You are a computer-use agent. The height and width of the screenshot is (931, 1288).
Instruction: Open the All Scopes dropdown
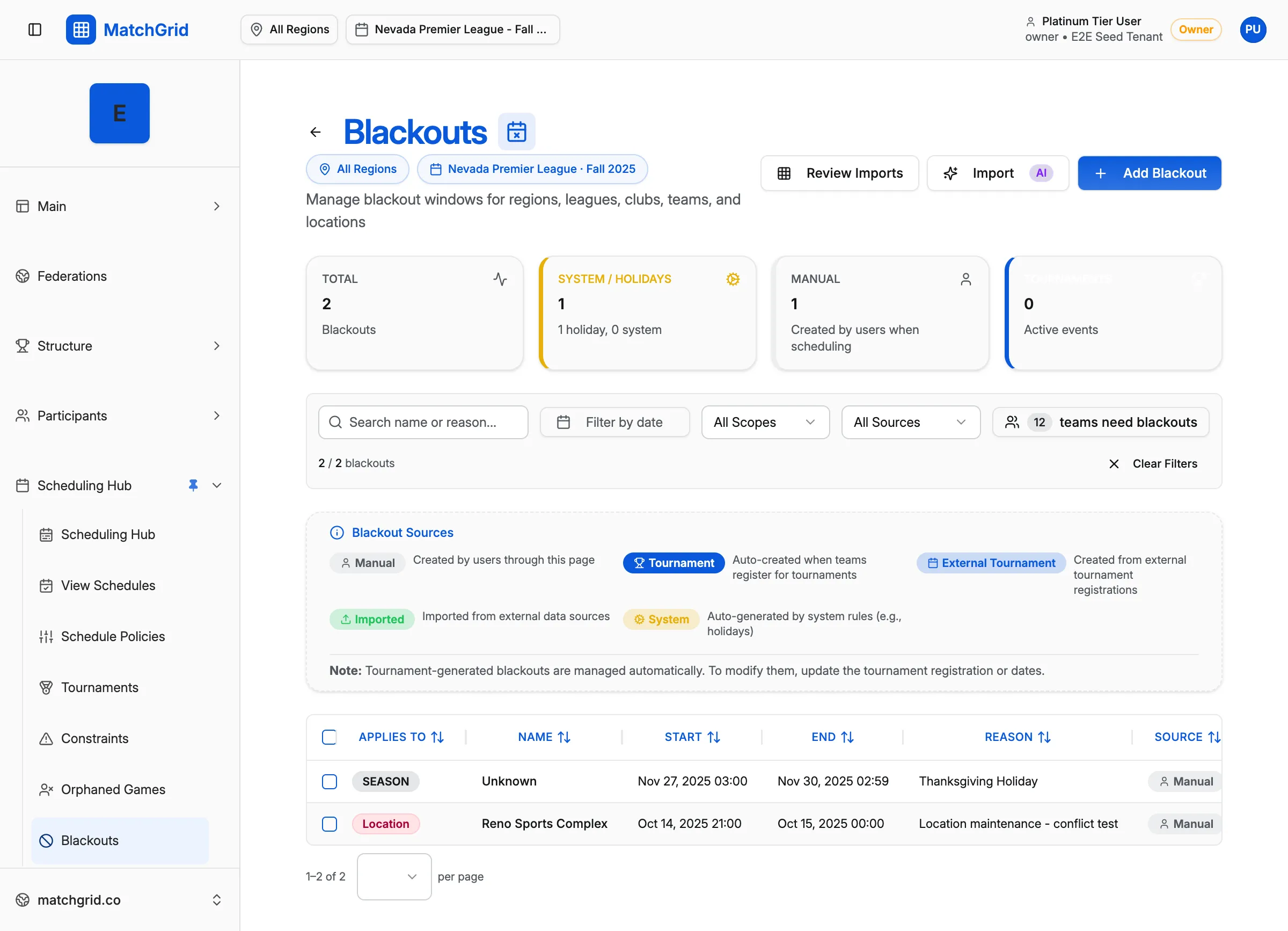tap(765, 422)
